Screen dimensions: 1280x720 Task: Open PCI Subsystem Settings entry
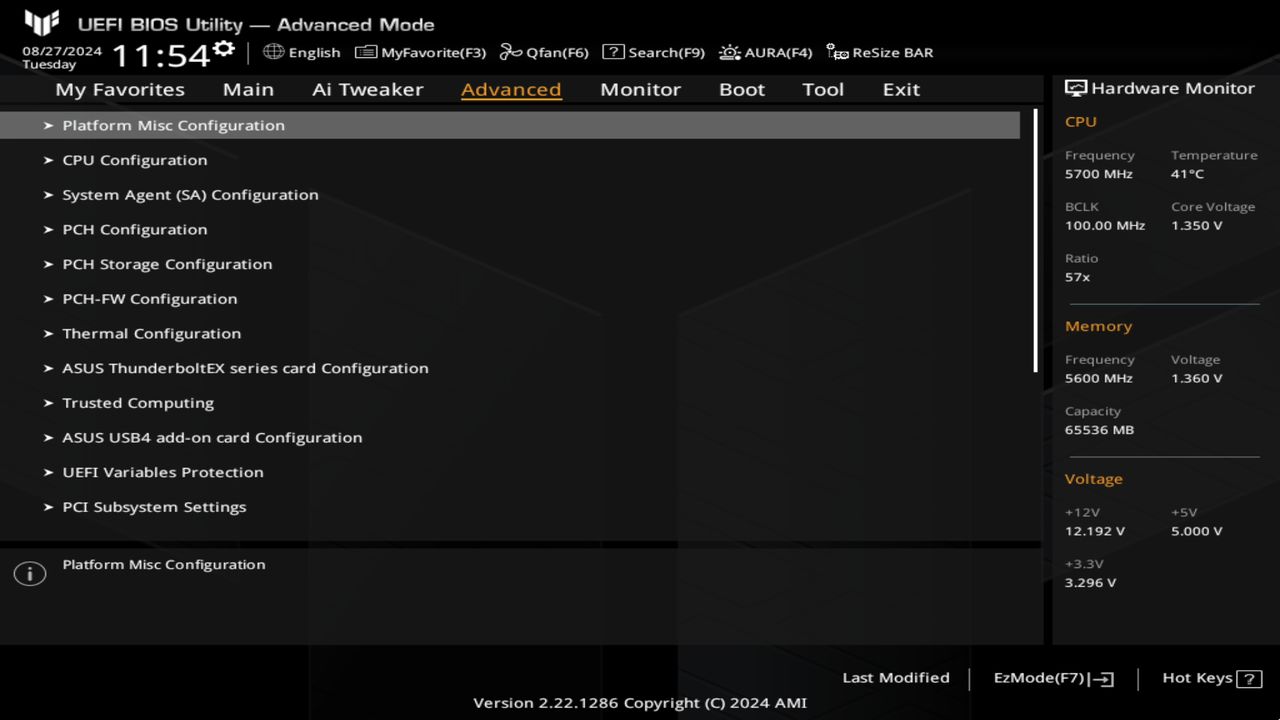(x=154, y=507)
